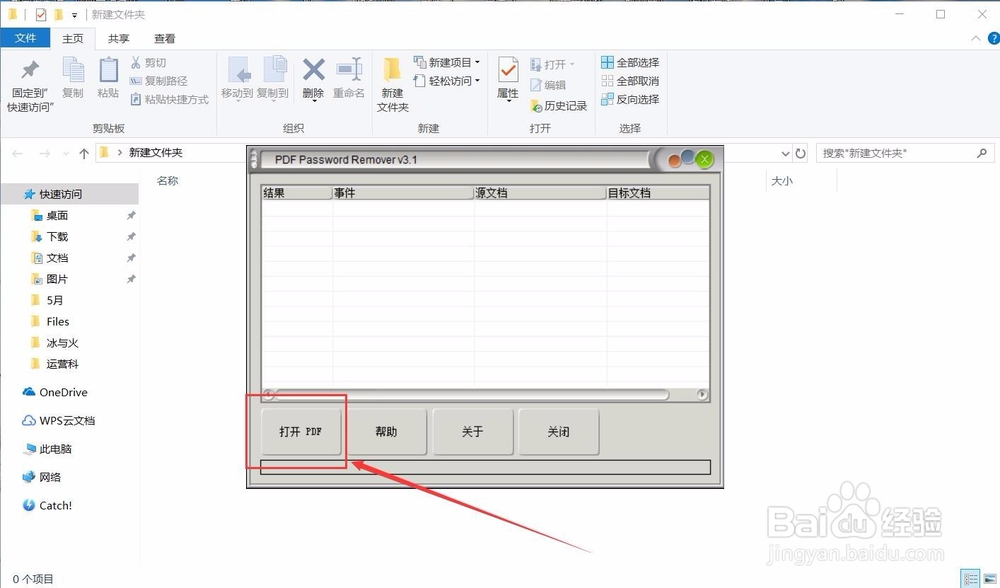This screenshot has width=1000, height=588.
Task: Click Invert selection (反向选择)
Action: 630,99
